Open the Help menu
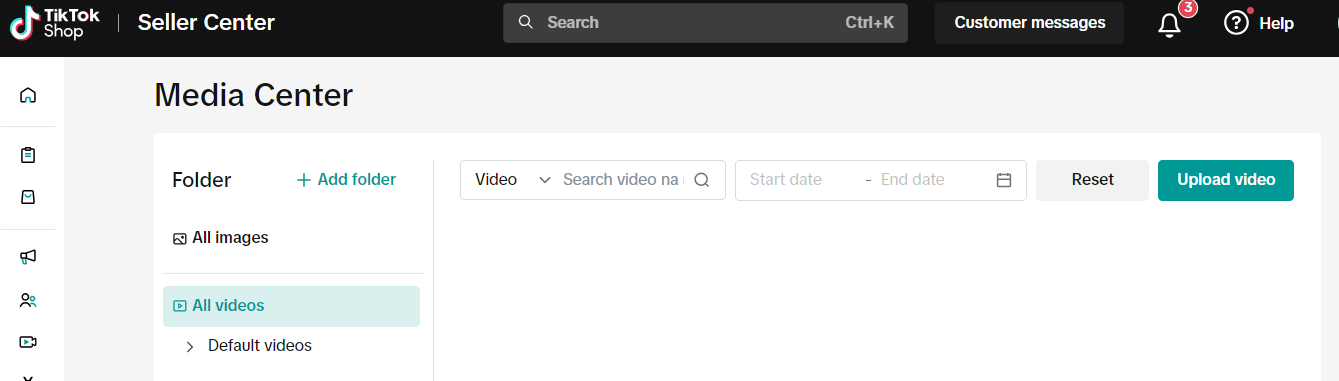Image resolution: width=1339 pixels, height=381 pixels. pyautogui.click(x=1259, y=23)
